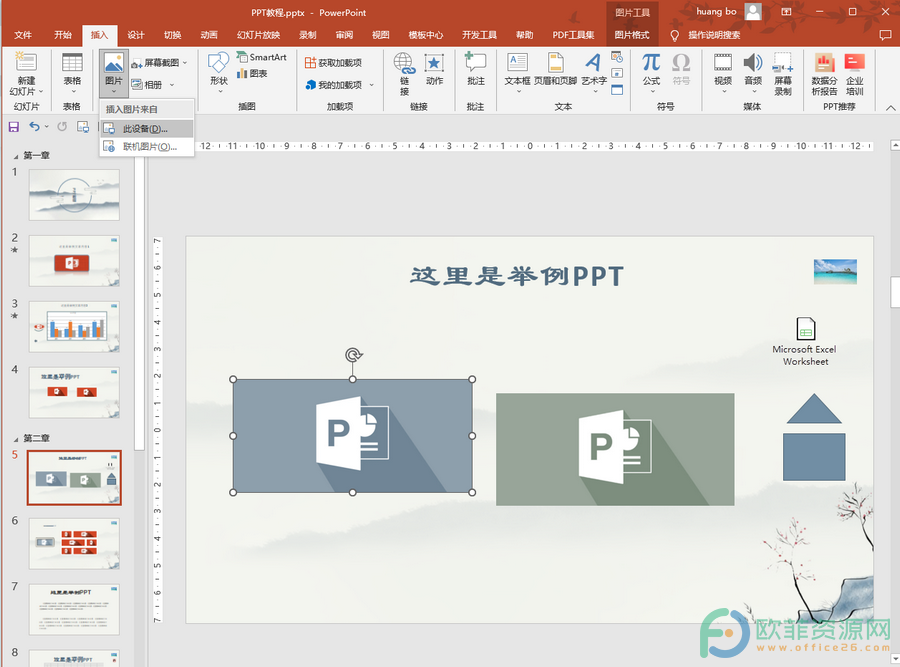Expand the Undo history dropdown arrow
900x667 pixels.
pyautogui.click(x=46, y=127)
